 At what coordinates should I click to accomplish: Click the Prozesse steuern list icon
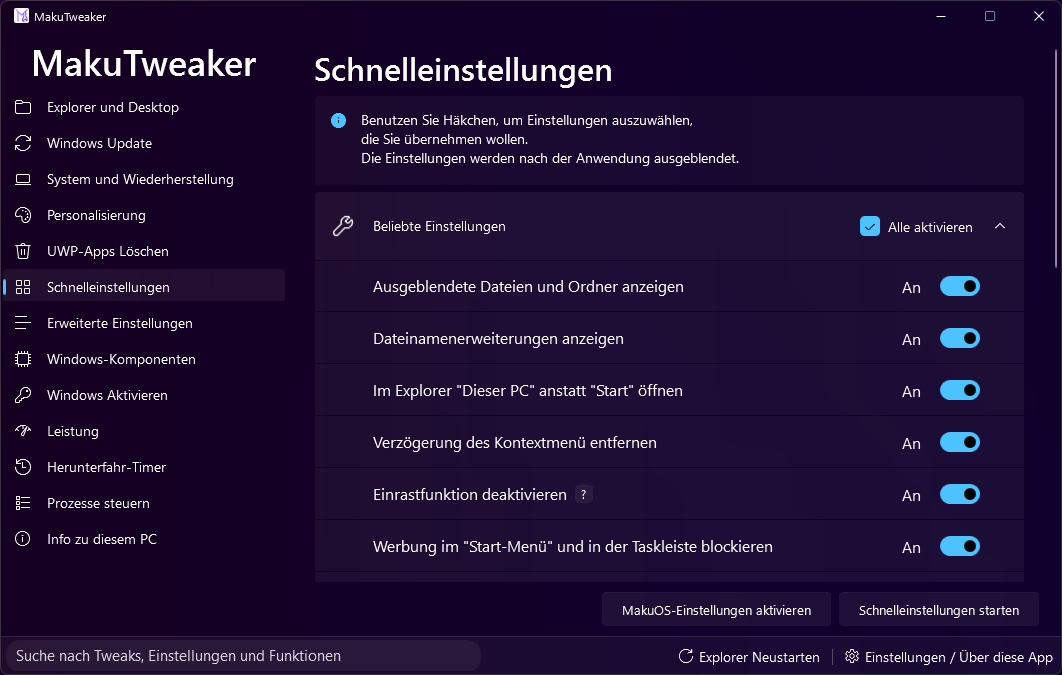pos(23,503)
